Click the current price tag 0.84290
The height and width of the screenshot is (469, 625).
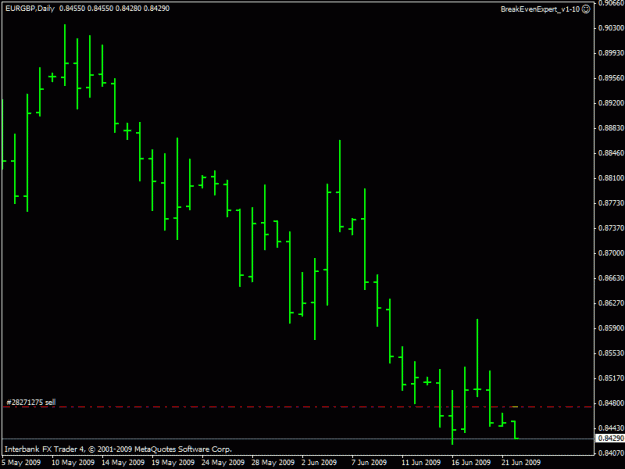(610, 438)
